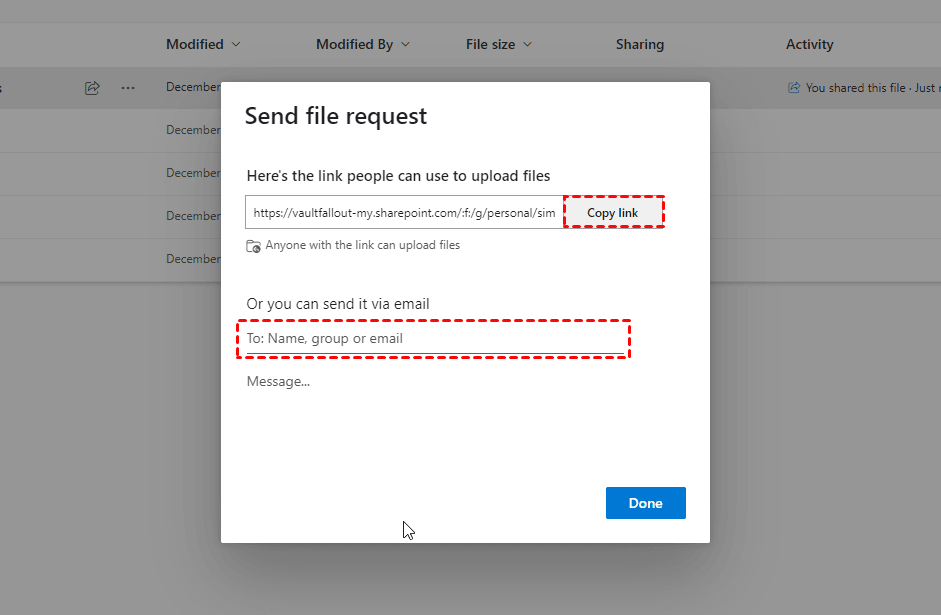The width and height of the screenshot is (941, 615).
Task: Open the File size column dropdown
Action: 527,45
